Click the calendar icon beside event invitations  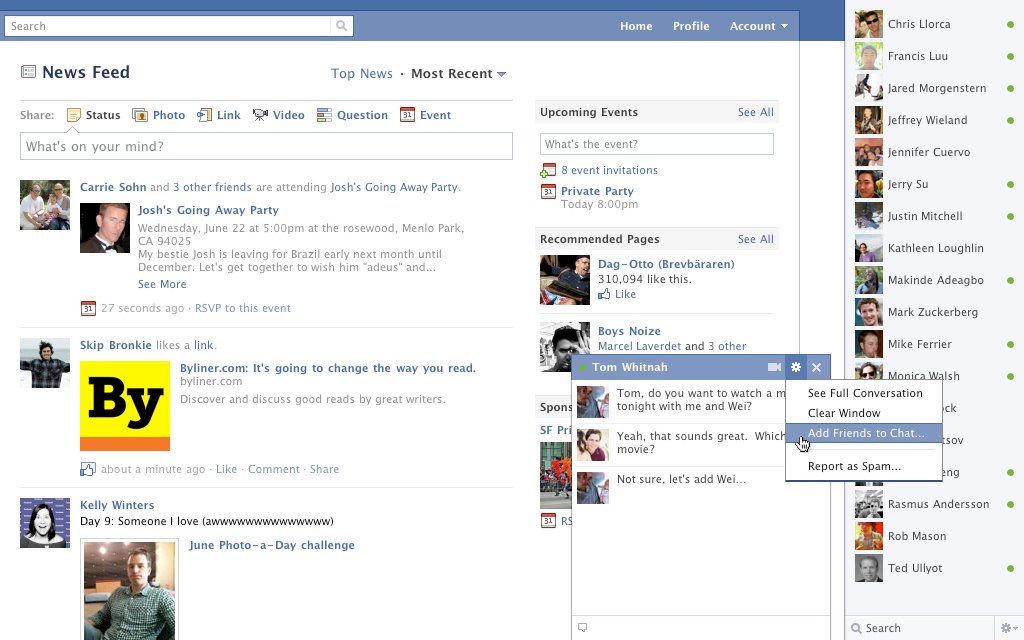tap(548, 170)
